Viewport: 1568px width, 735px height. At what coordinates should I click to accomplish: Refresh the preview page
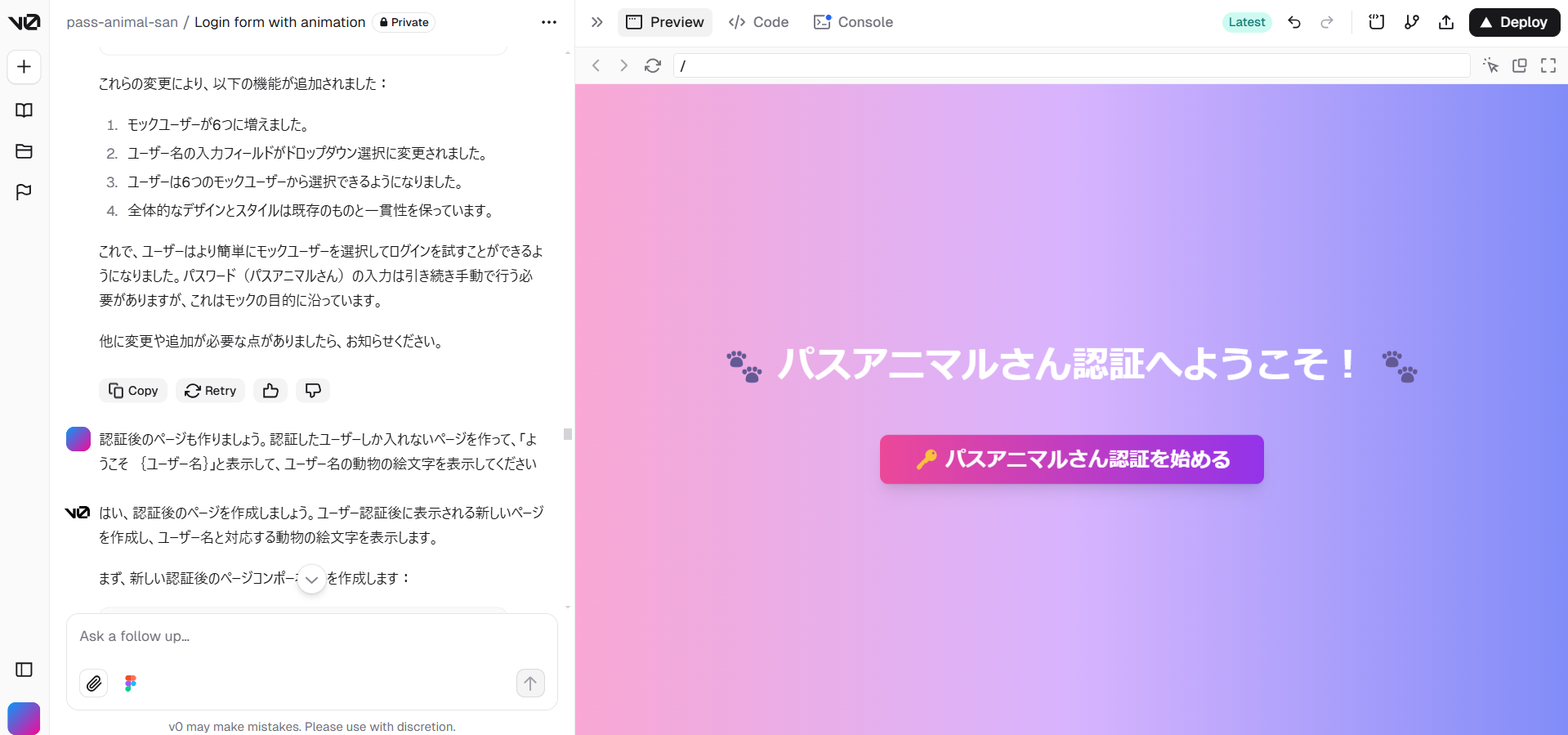pyautogui.click(x=653, y=65)
